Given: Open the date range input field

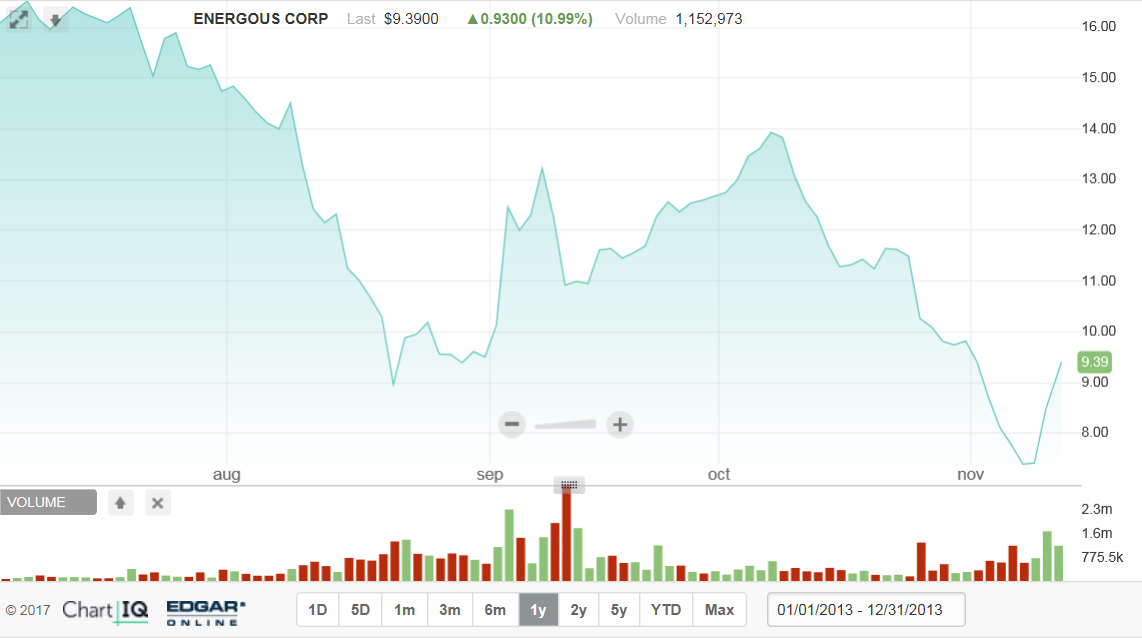Looking at the screenshot, I should pos(866,610).
